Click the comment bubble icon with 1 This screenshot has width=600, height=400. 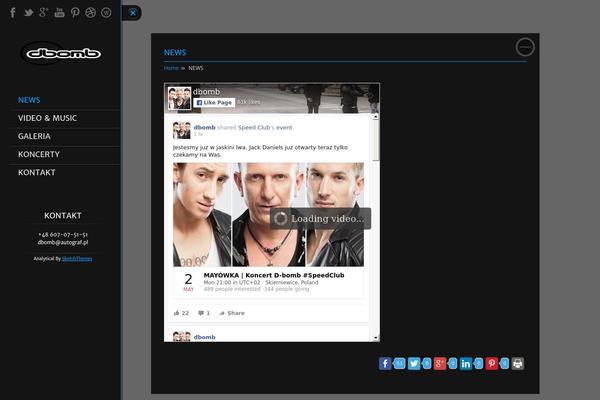201,313
